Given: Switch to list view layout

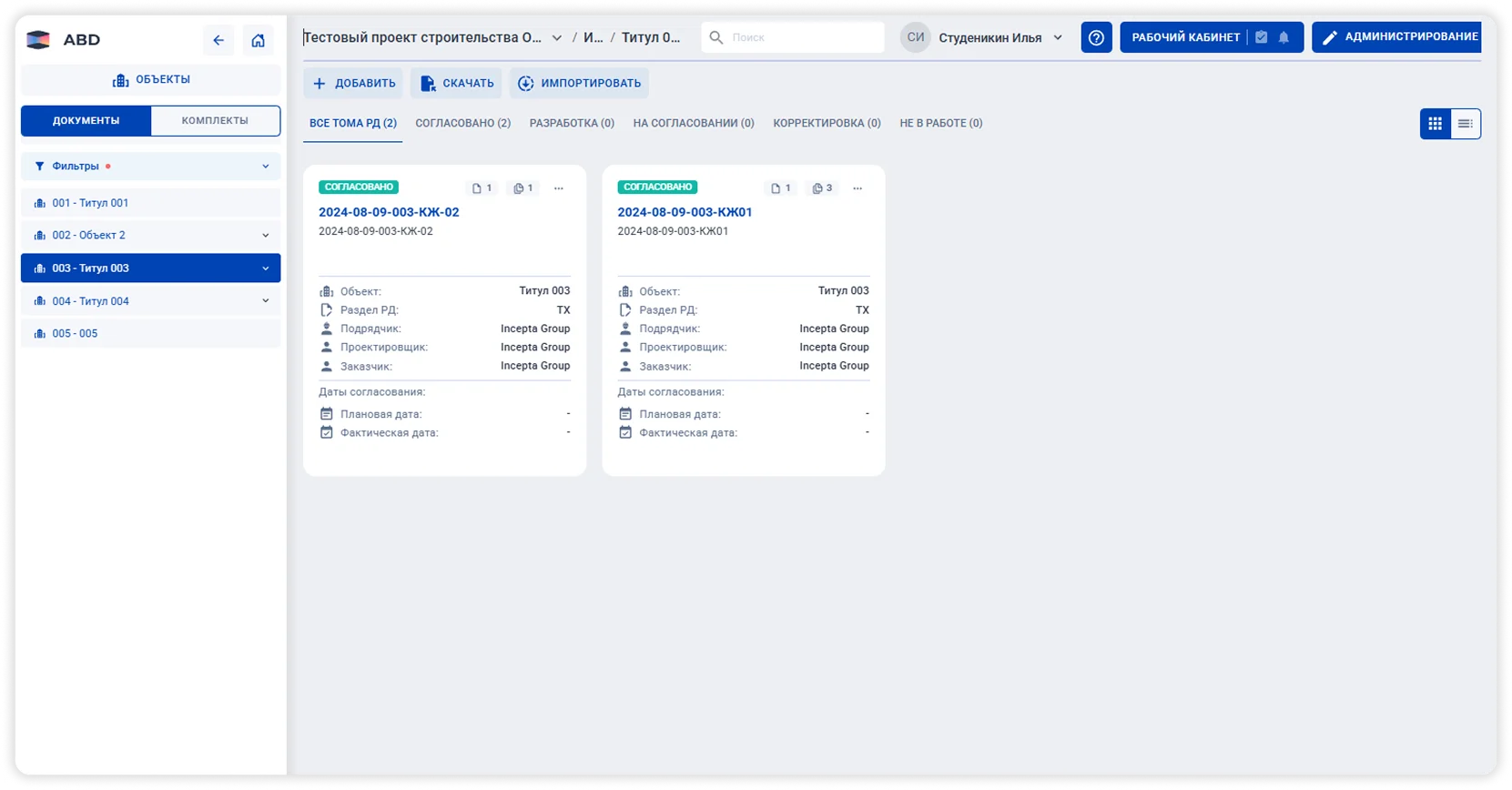Looking at the screenshot, I should [1465, 124].
